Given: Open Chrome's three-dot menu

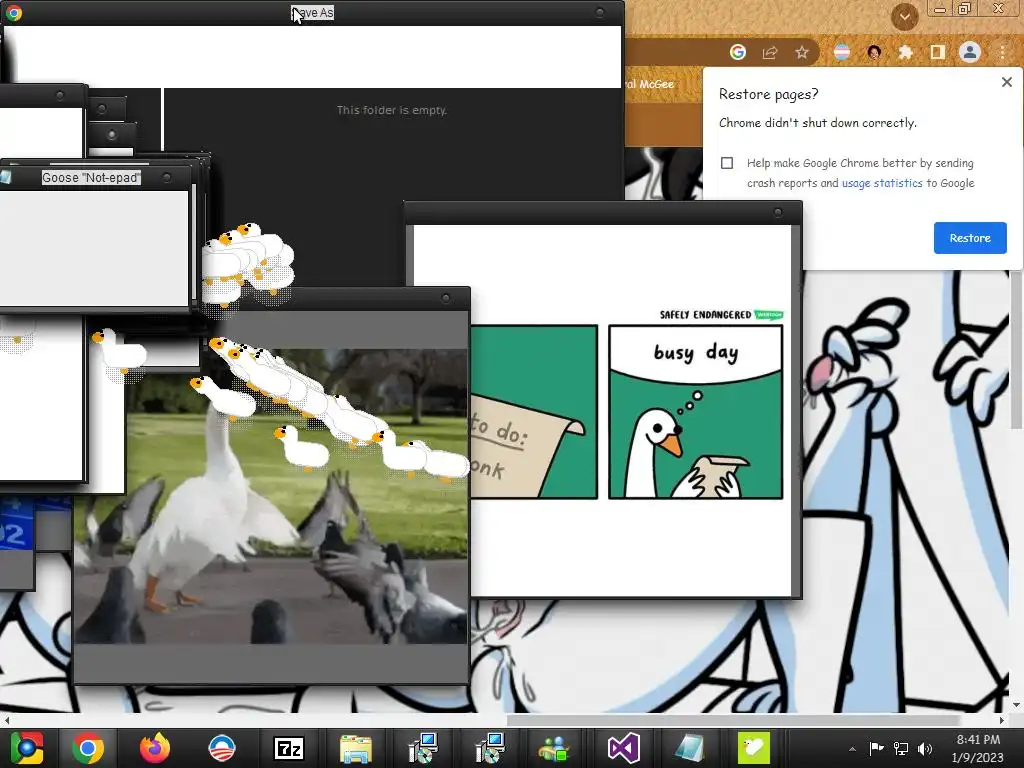Looking at the screenshot, I should (x=1002, y=52).
